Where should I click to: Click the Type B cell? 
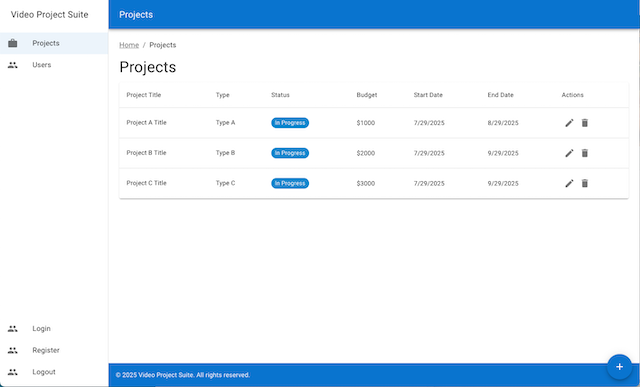click(225, 153)
